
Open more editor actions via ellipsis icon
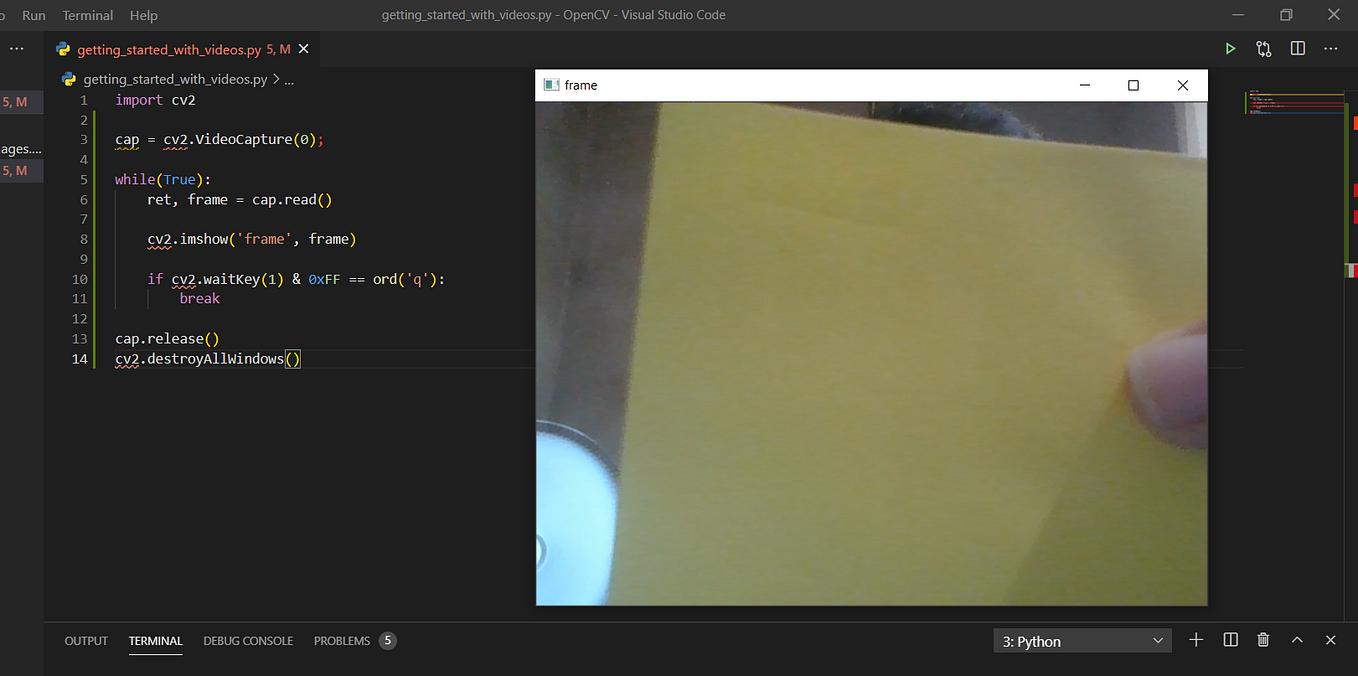(1330, 47)
